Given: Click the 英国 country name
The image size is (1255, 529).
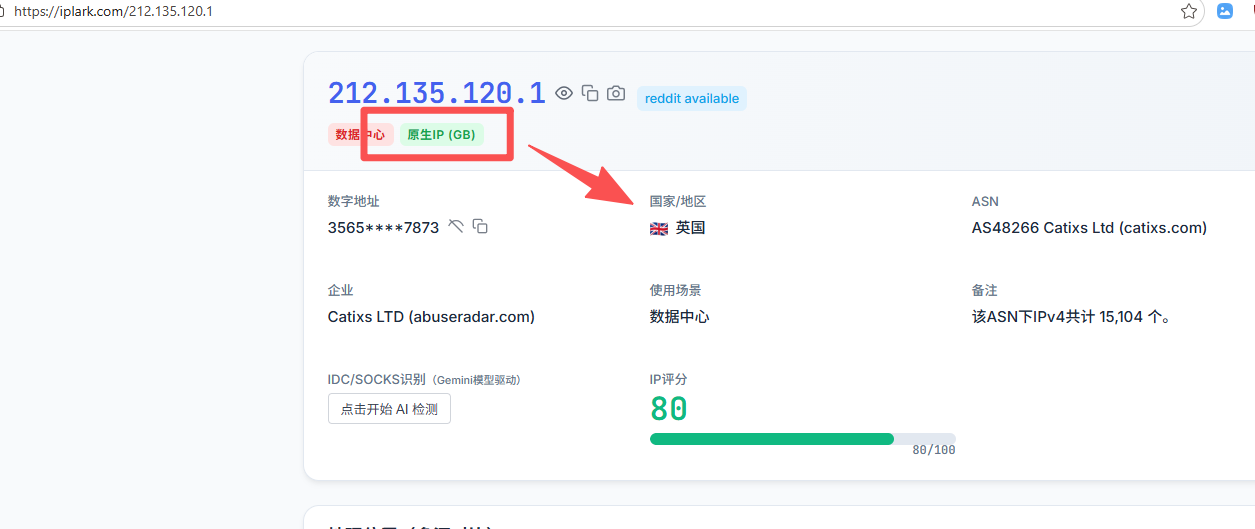Looking at the screenshot, I should tap(690, 228).
